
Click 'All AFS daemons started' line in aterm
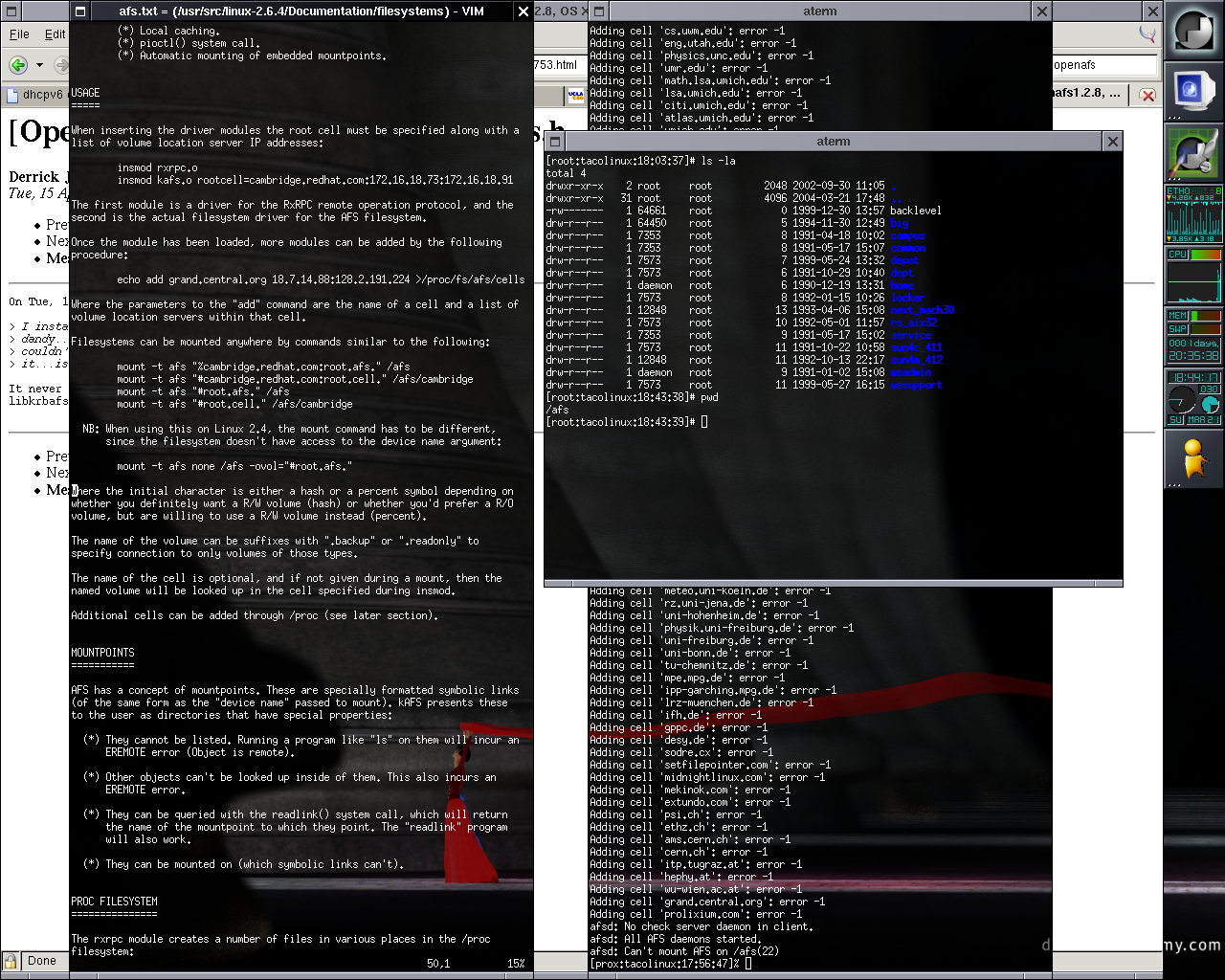675,939
